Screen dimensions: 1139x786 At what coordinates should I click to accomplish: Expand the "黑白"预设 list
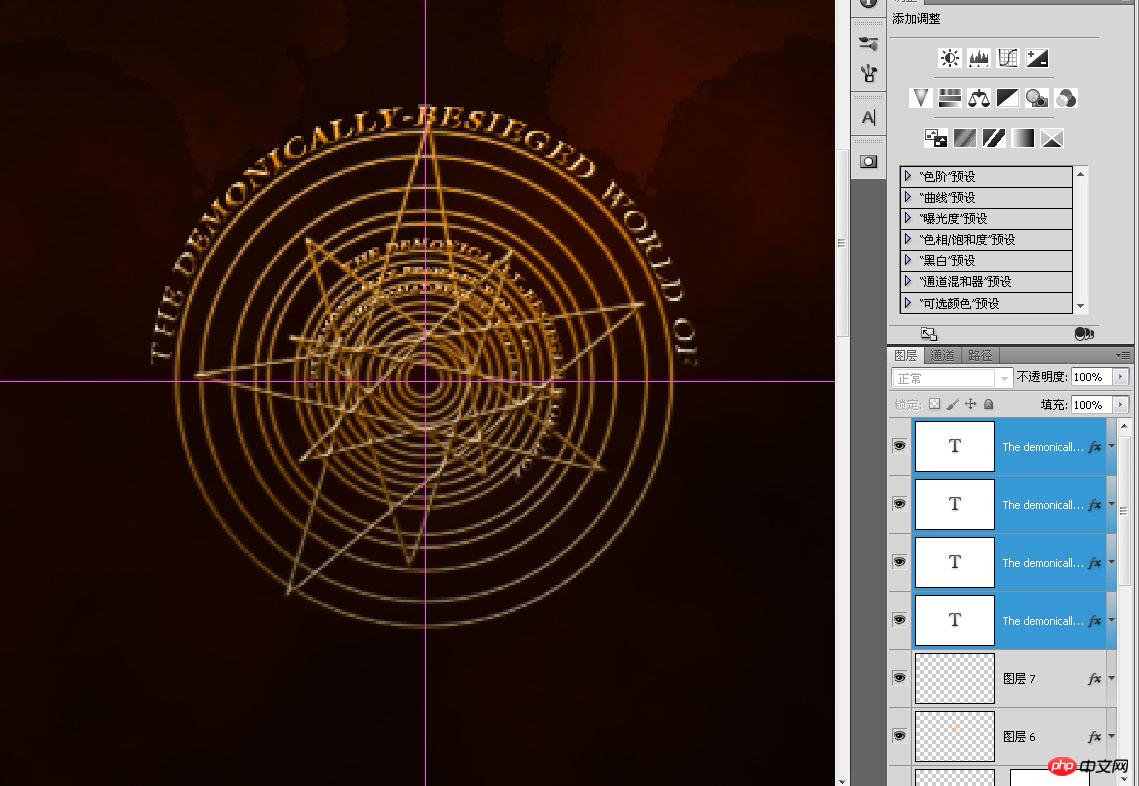pos(908,260)
